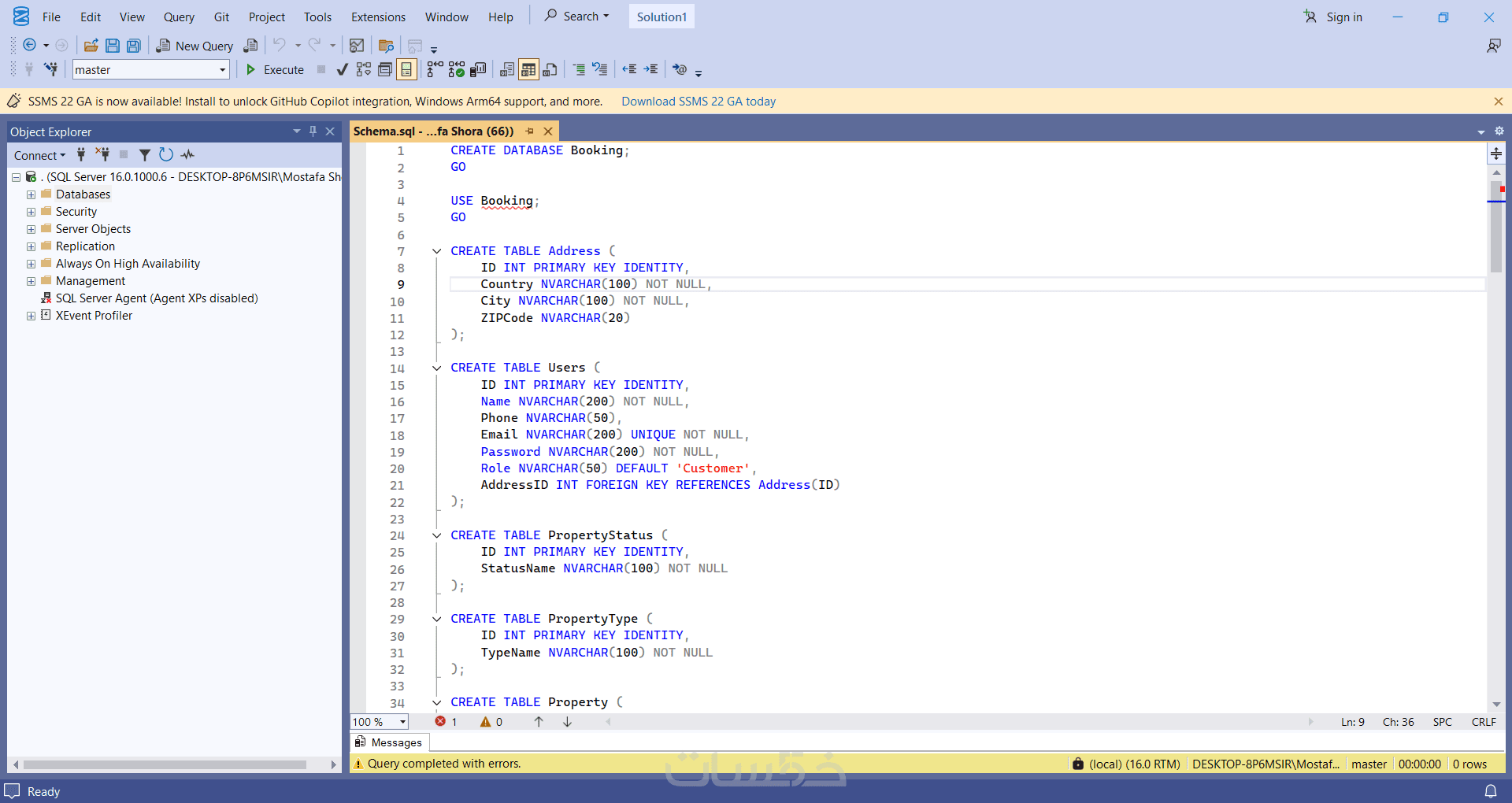This screenshot has height=803, width=1512.
Task: Click the Parse checkmark icon
Action: coord(342,70)
